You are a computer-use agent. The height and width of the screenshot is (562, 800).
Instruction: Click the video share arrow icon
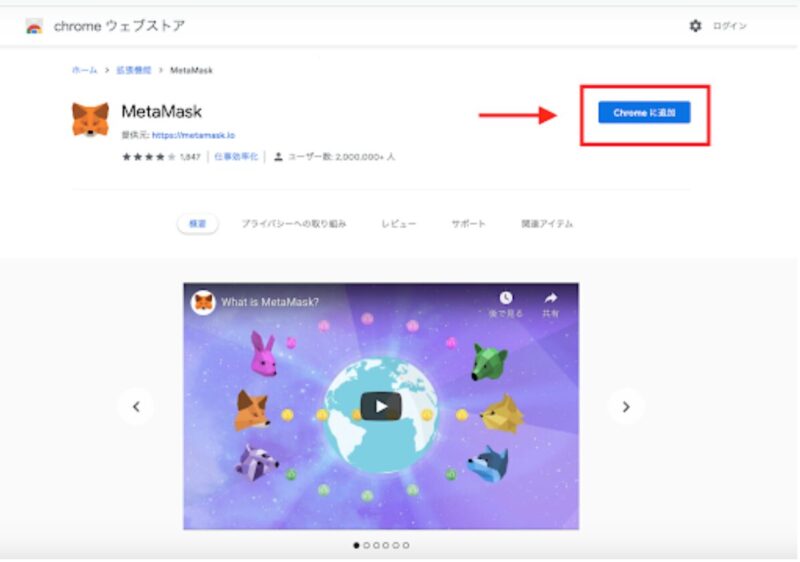(551, 298)
